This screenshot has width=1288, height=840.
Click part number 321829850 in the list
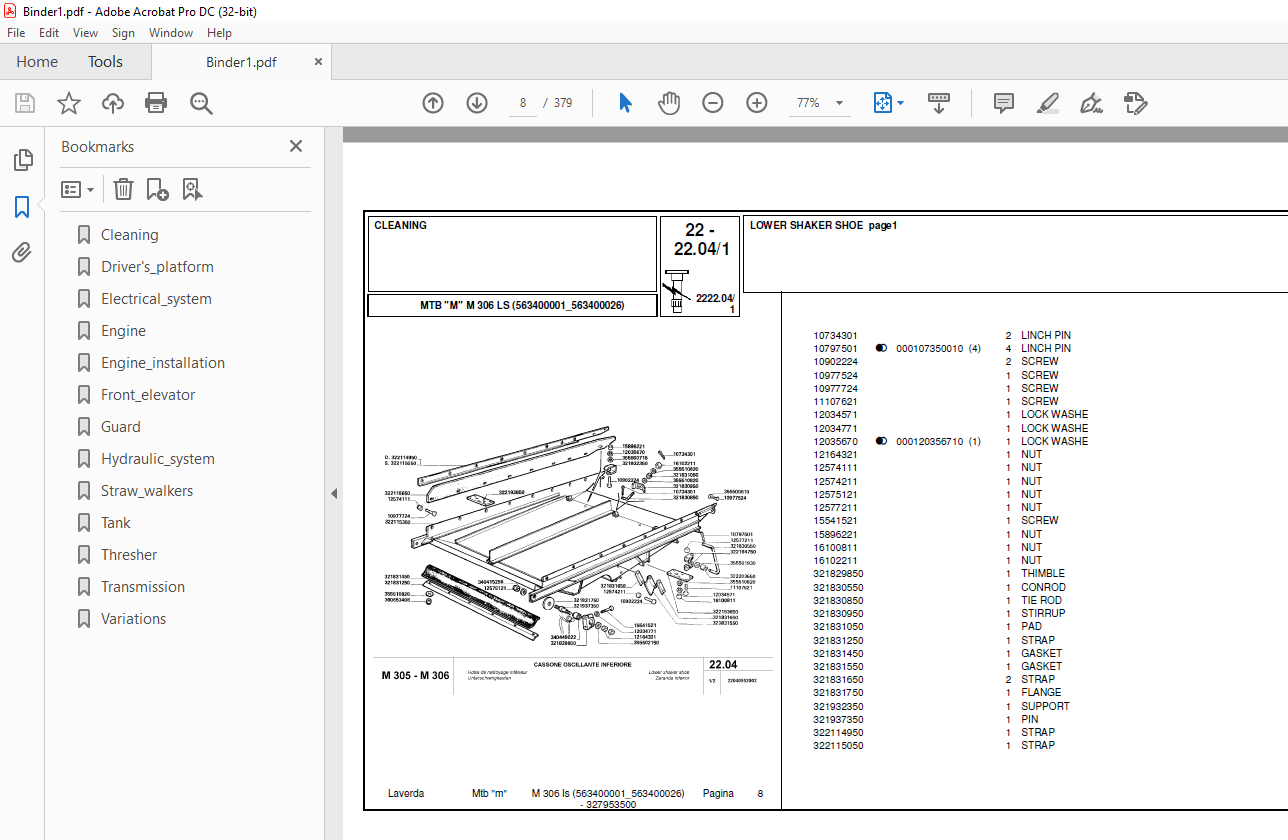[838, 574]
